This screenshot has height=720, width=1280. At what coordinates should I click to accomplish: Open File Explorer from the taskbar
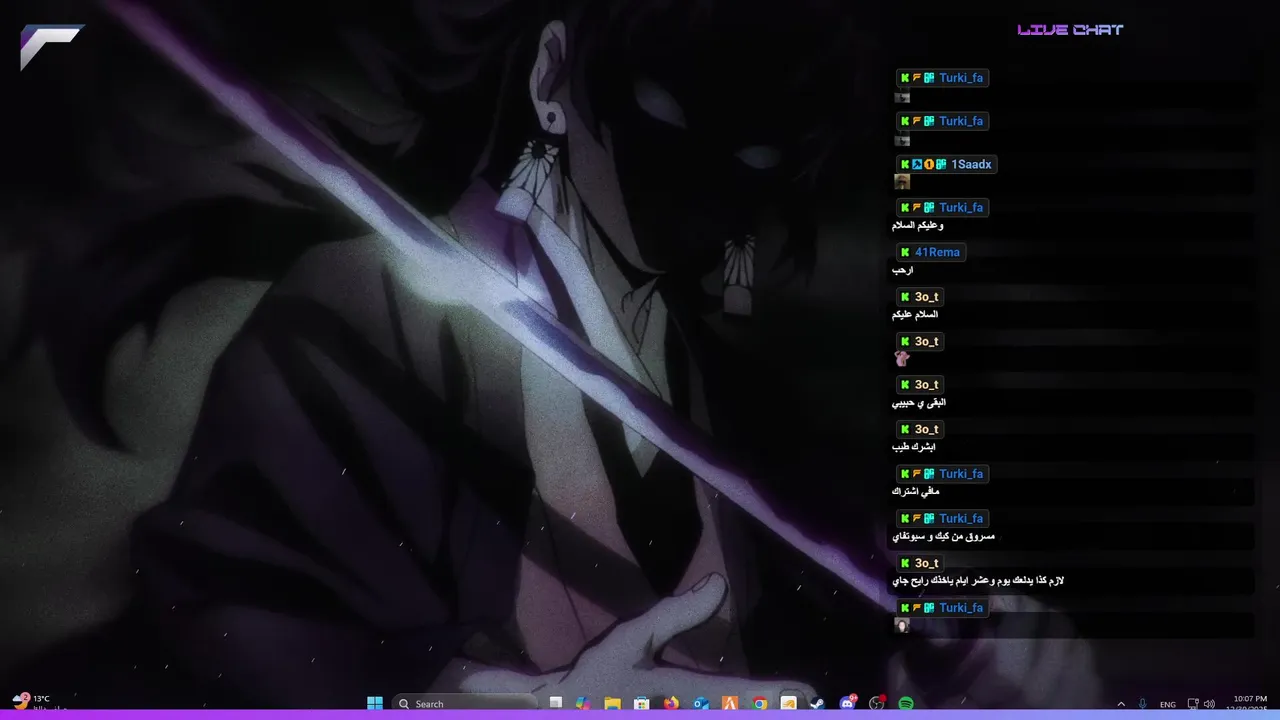click(x=612, y=703)
